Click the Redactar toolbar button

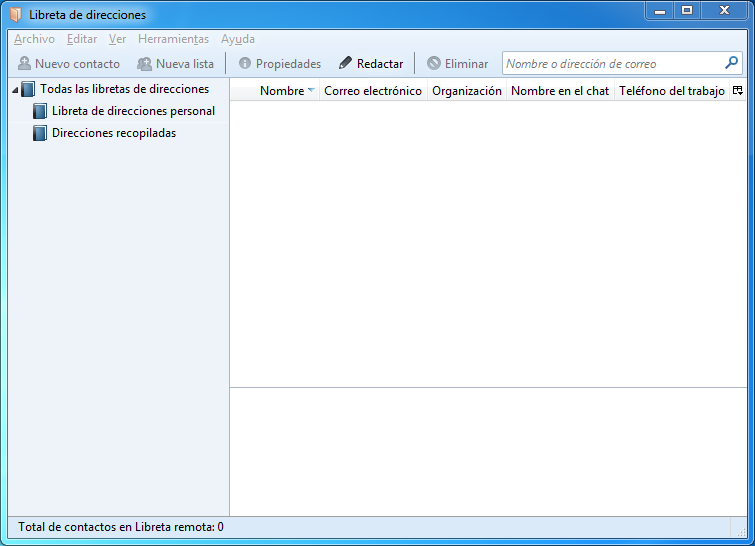click(371, 64)
